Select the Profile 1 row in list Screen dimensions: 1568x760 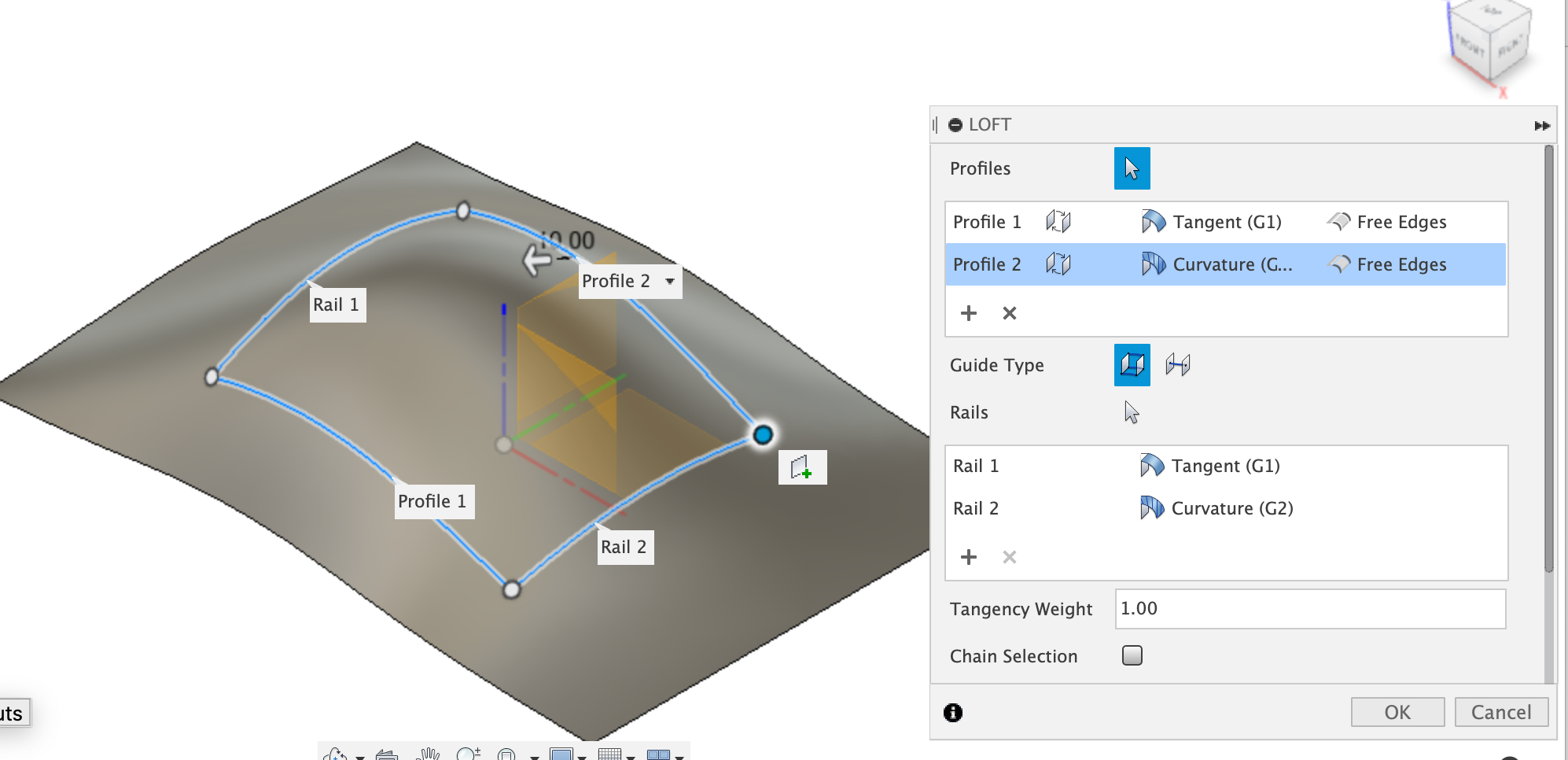(1226, 222)
